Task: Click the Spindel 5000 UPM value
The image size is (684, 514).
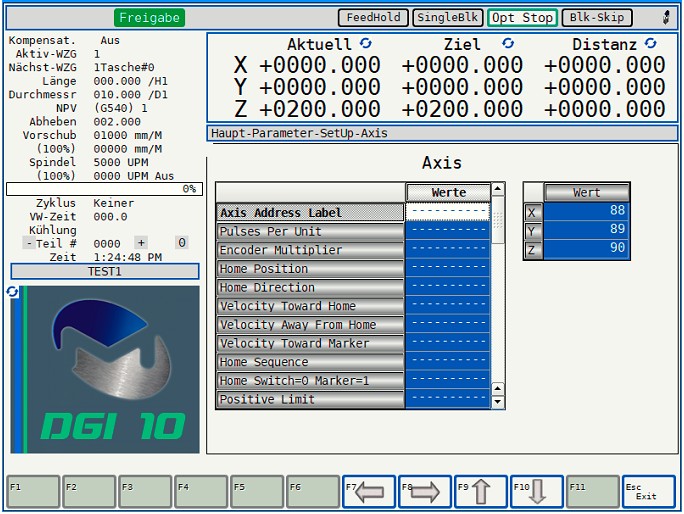Action: pyautogui.click(x=121, y=162)
